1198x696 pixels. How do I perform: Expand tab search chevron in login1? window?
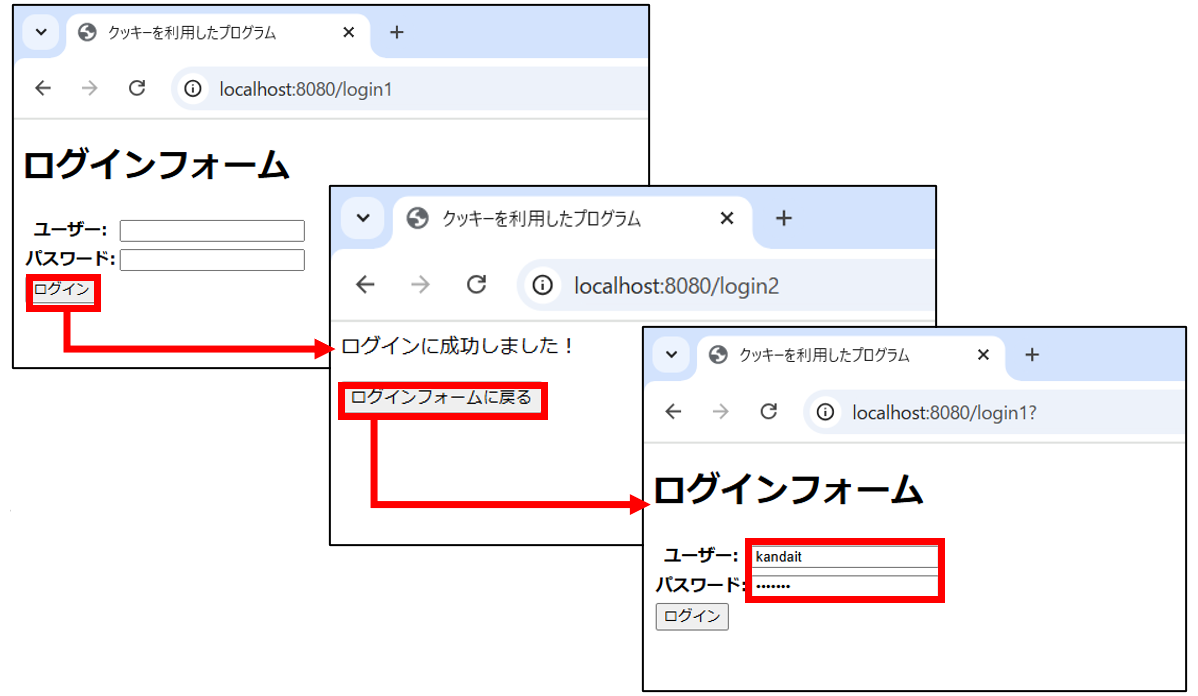point(671,355)
